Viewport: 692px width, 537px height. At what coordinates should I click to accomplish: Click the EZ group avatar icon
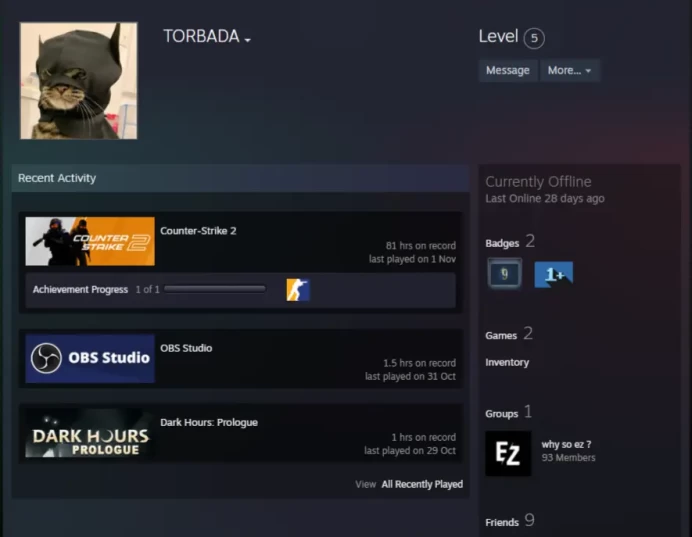click(508, 454)
